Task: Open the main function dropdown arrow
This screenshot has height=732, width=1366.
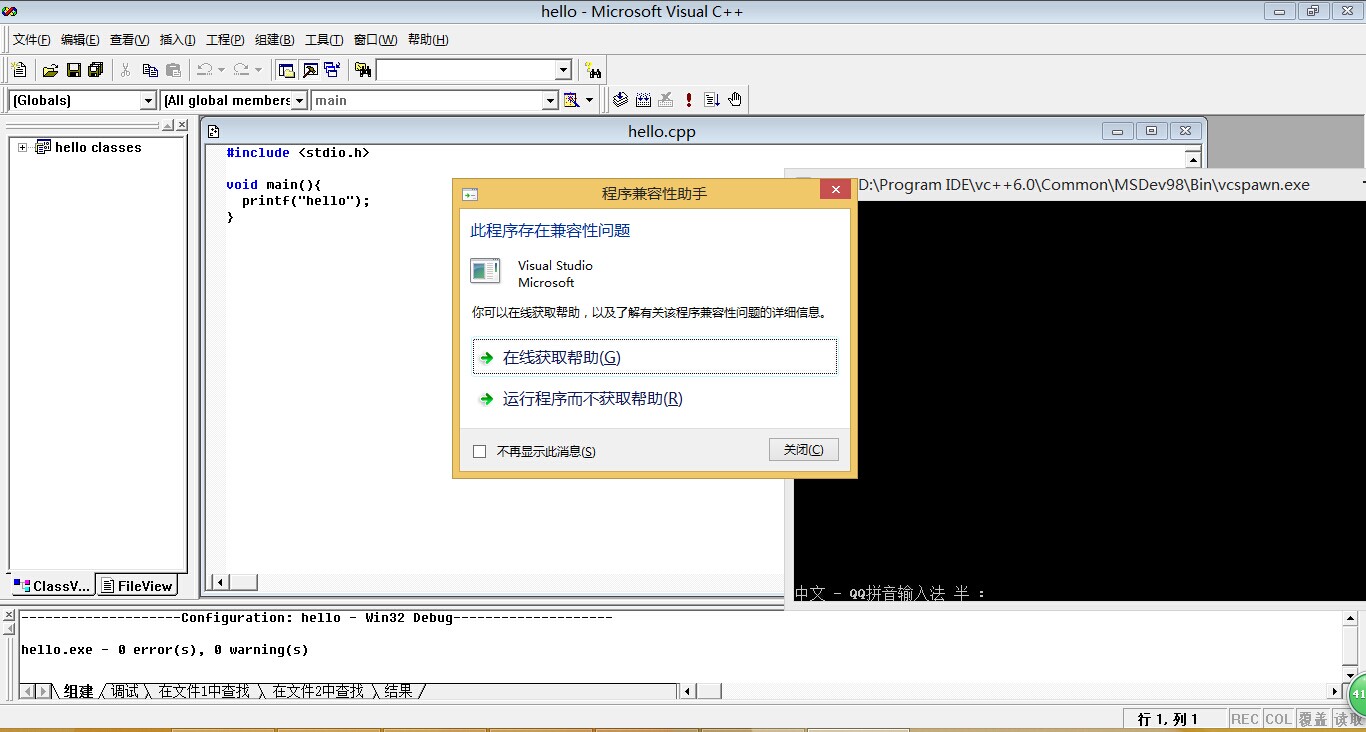Action: (550, 100)
